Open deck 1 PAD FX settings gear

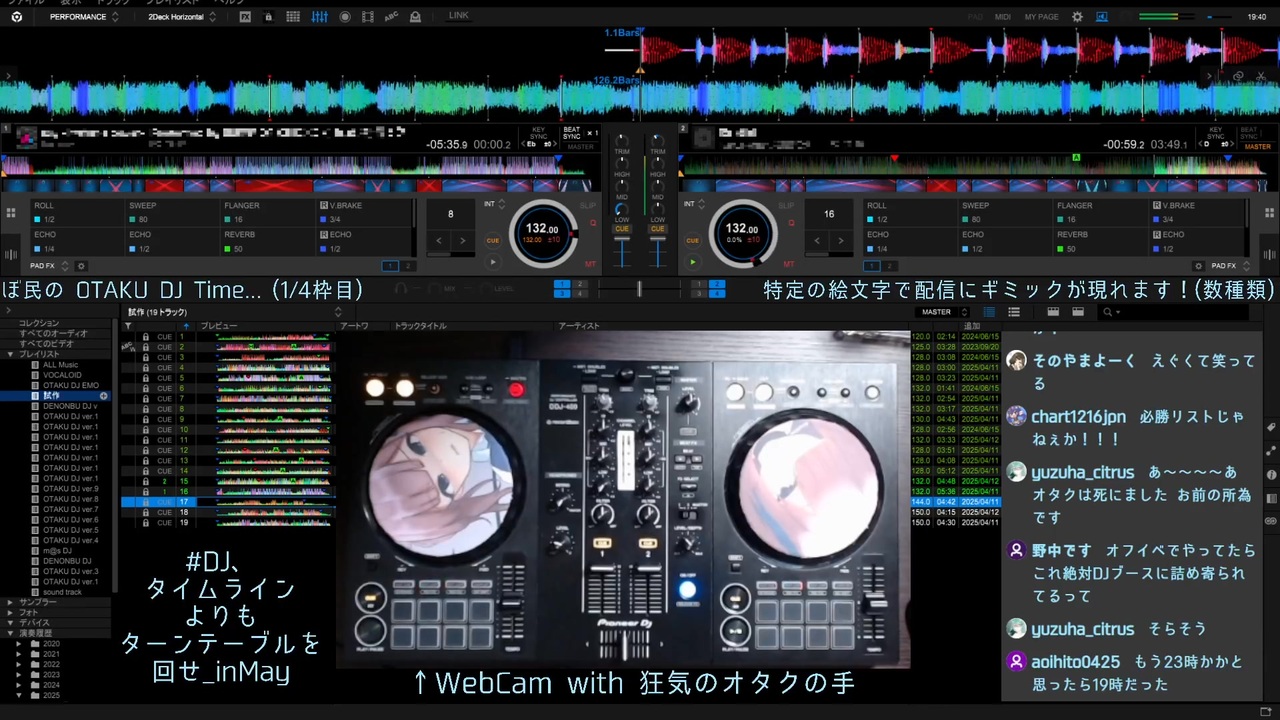point(81,266)
